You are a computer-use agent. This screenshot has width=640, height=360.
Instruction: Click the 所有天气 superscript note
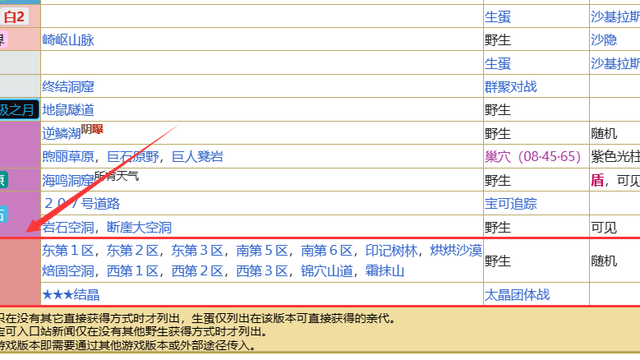[117, 176]
